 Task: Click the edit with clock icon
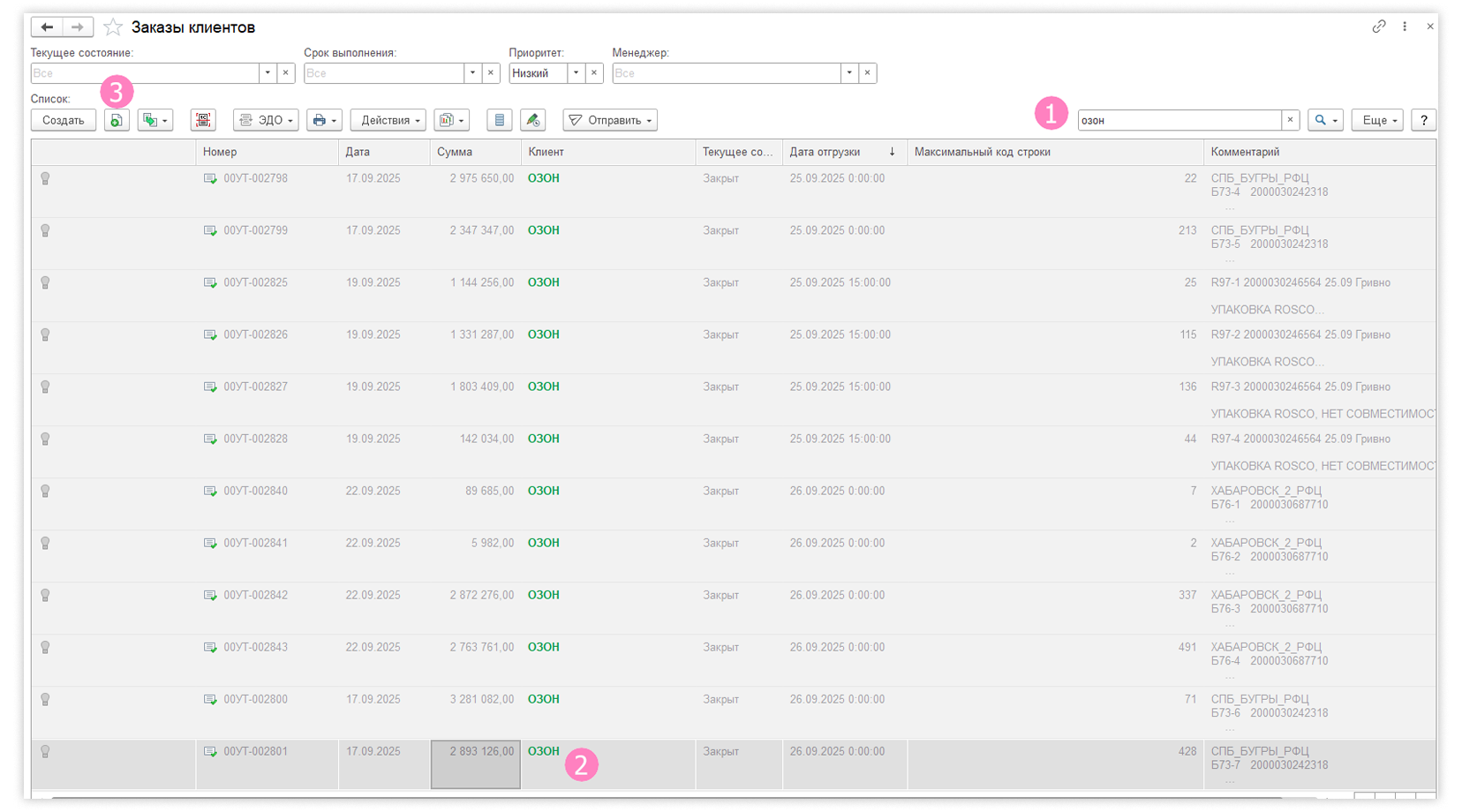coord(532,121)
